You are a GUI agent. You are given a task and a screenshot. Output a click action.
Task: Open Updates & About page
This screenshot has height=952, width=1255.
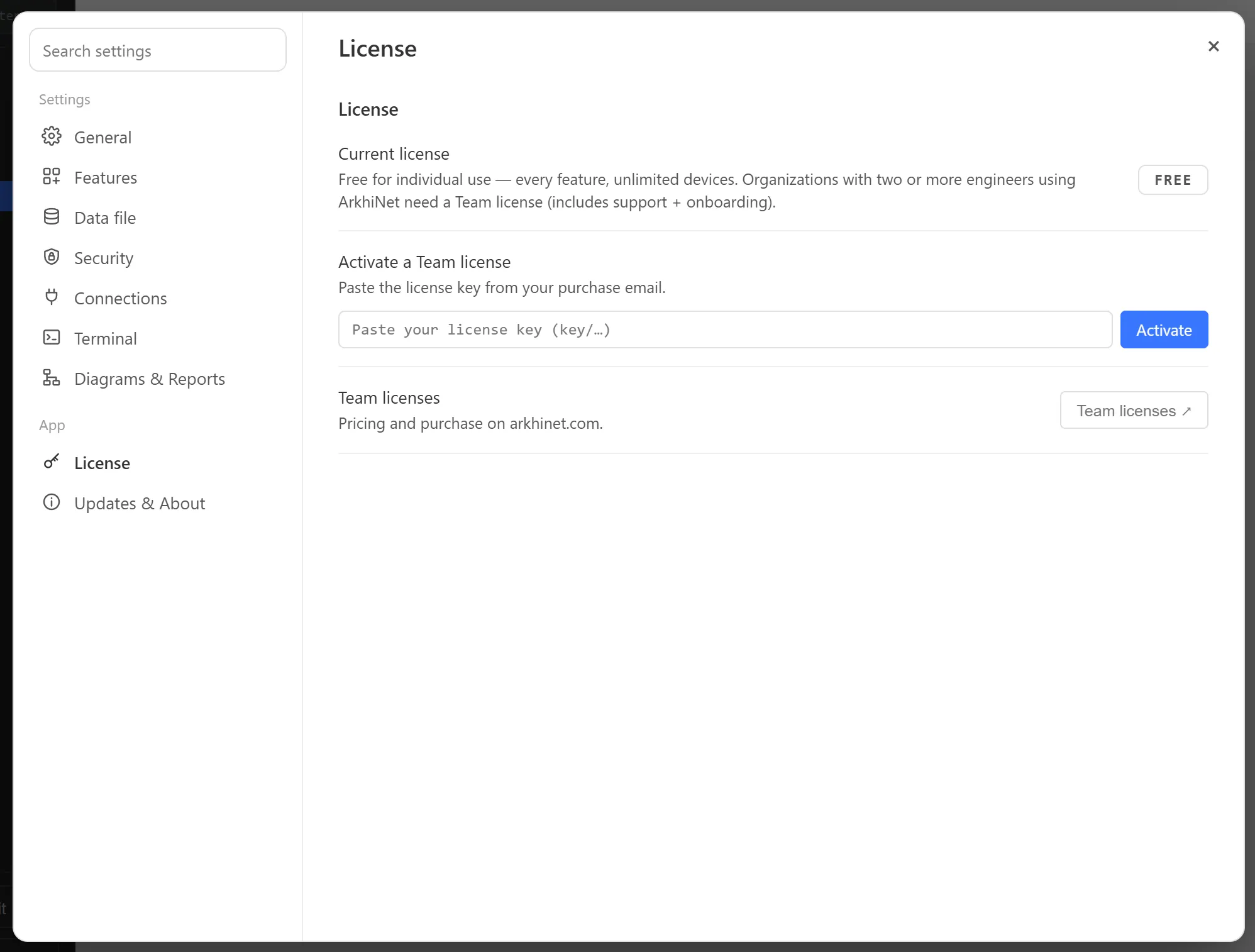click(157, 503)
